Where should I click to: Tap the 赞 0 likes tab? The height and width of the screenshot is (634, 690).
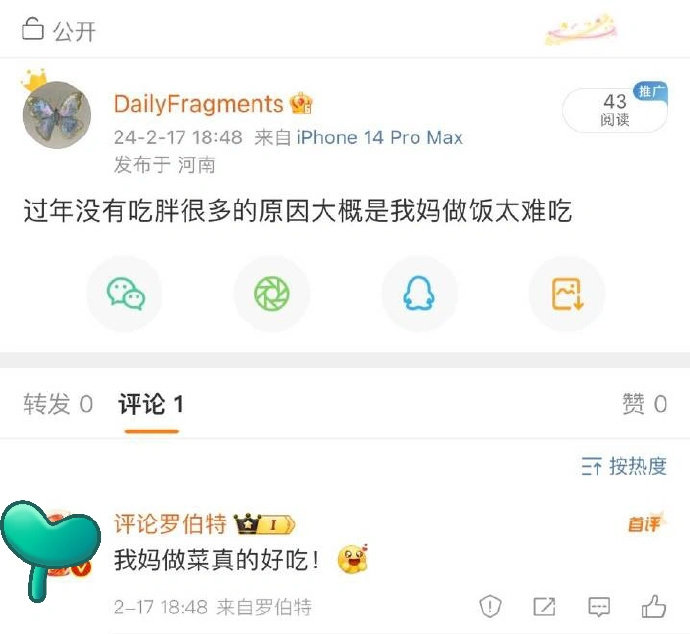[645, 403]
